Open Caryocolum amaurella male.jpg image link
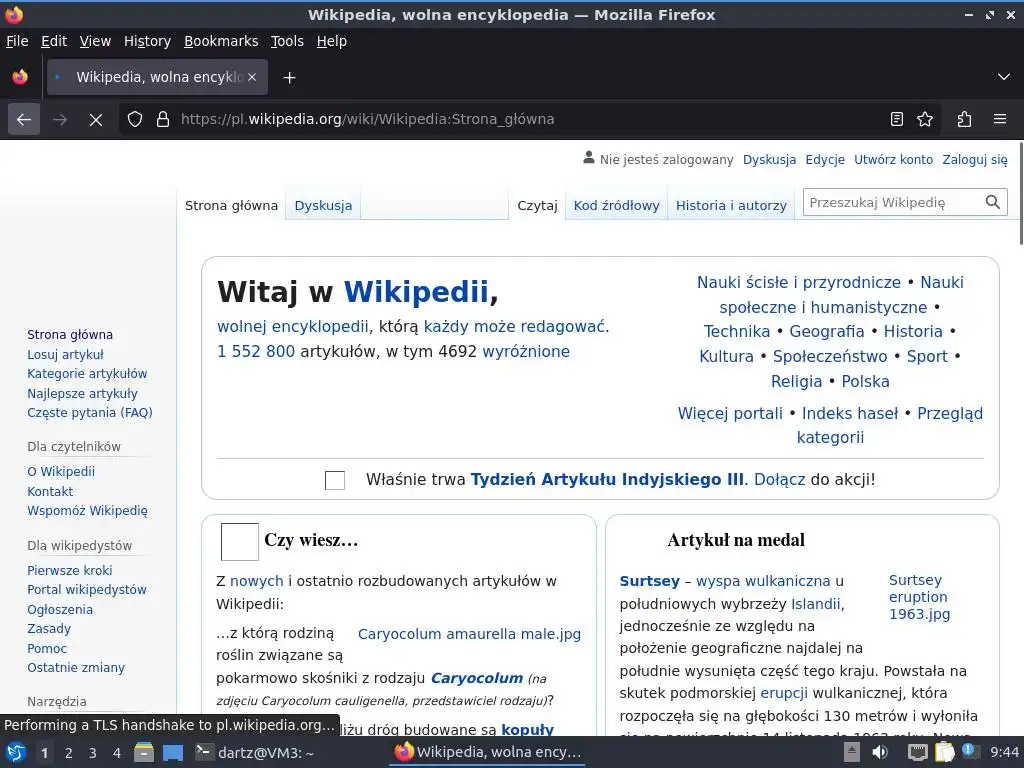Viewport: 1024px width, 768px height. [469, 634]
